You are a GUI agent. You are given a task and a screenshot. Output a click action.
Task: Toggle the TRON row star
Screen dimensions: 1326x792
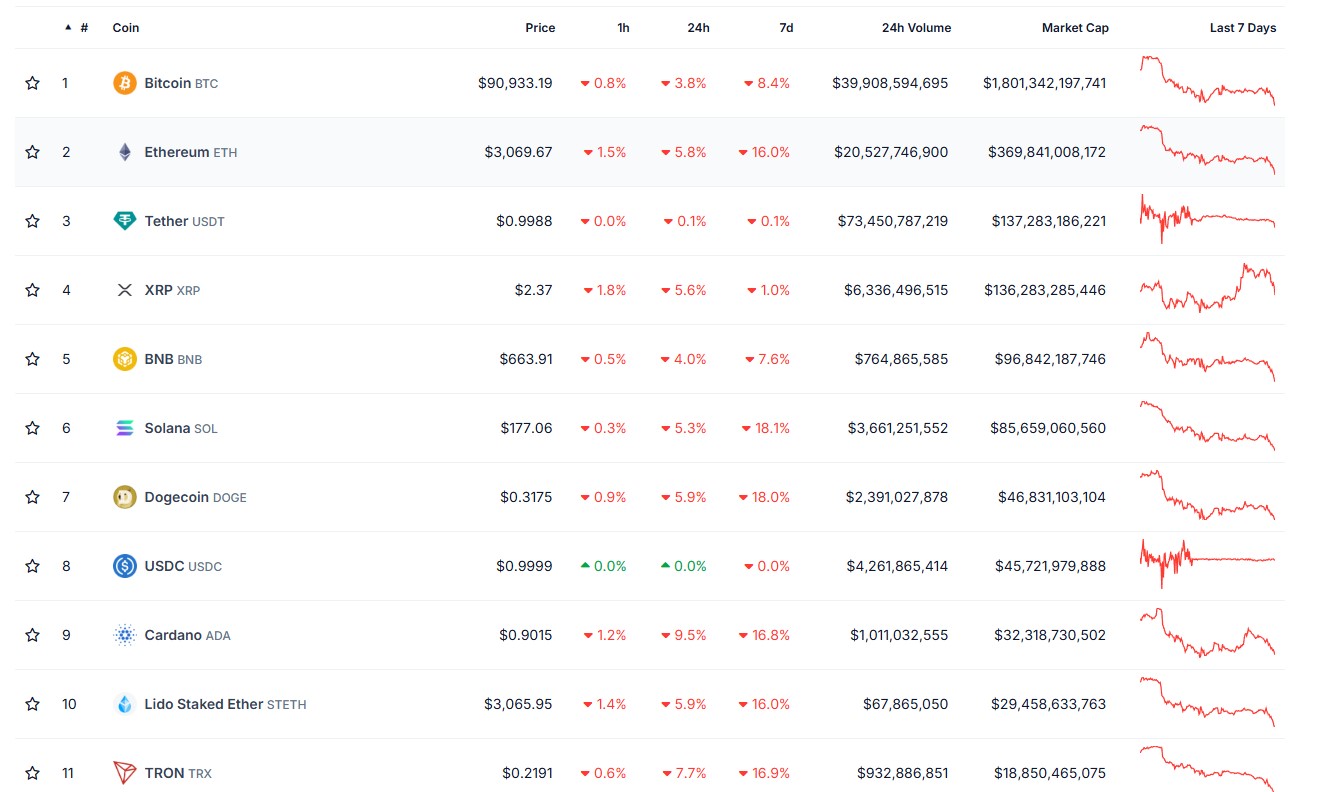(33, 773)
